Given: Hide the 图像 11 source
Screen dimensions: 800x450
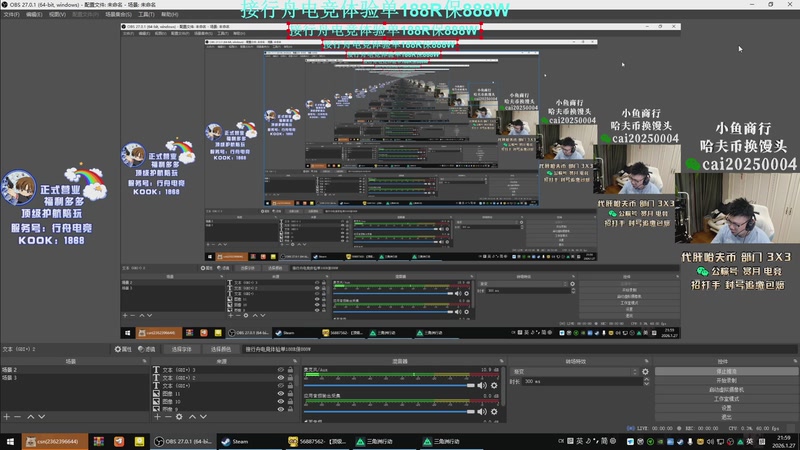Looking at the screenshot, I should pyautogui.click(x=281, y=393).
